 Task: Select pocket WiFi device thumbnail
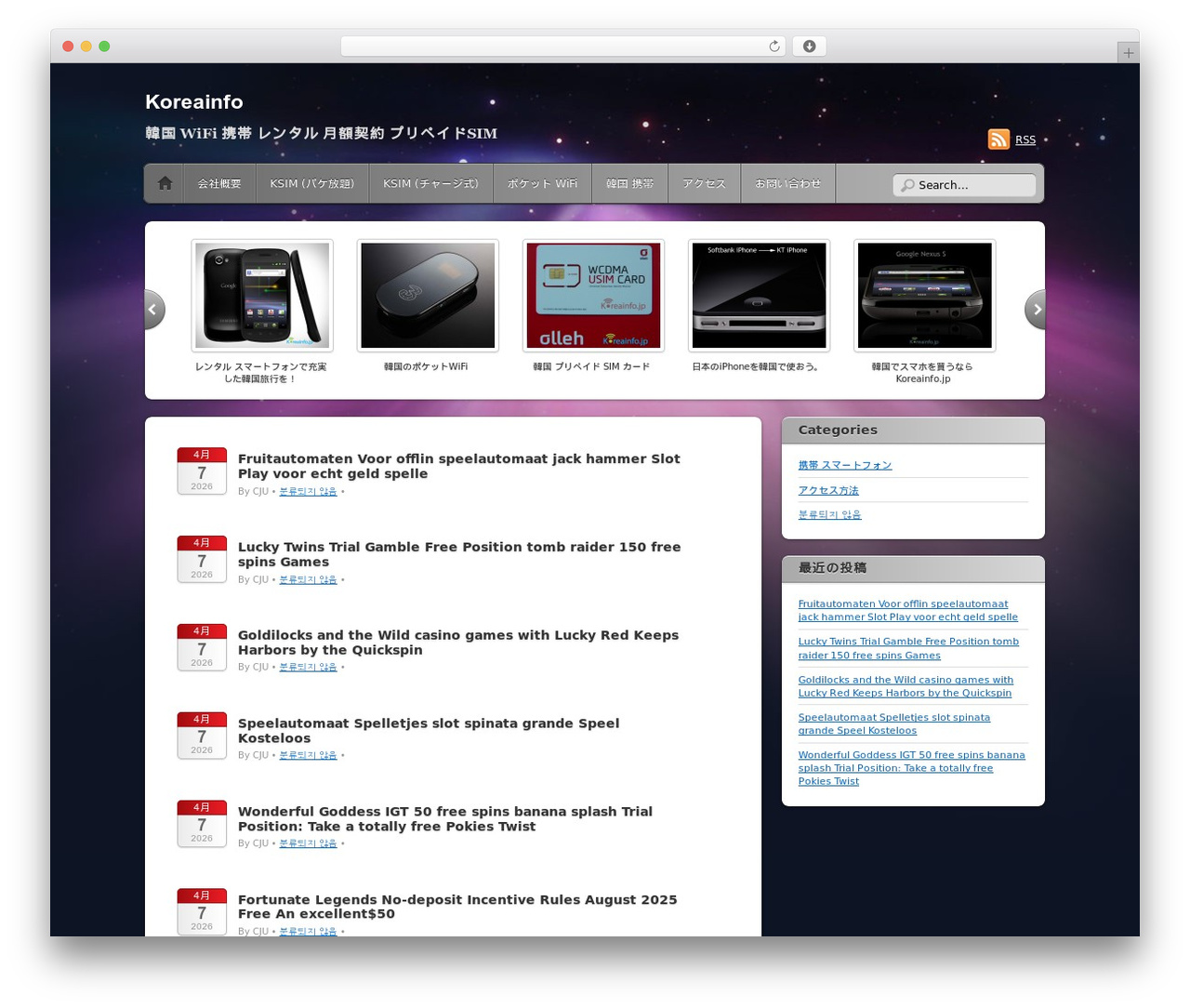(428, 296)
